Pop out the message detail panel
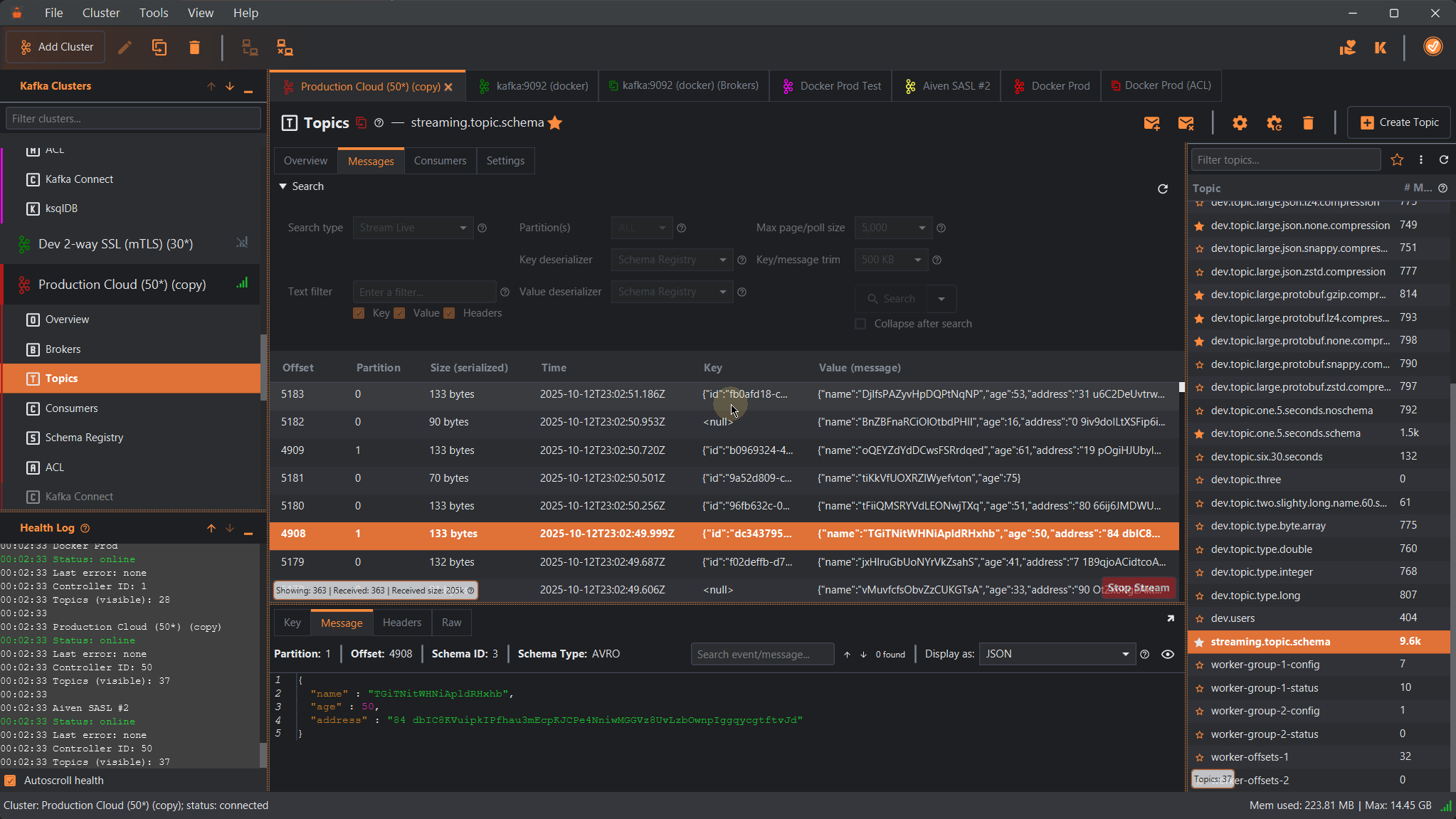 [x=1170, y=618]
